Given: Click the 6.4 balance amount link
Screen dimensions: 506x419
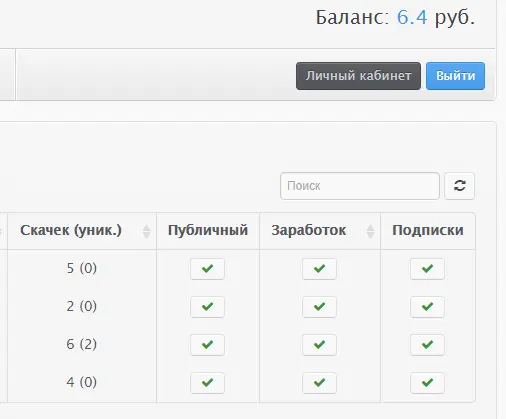Looking at the screenshot, I should (412, 17).
